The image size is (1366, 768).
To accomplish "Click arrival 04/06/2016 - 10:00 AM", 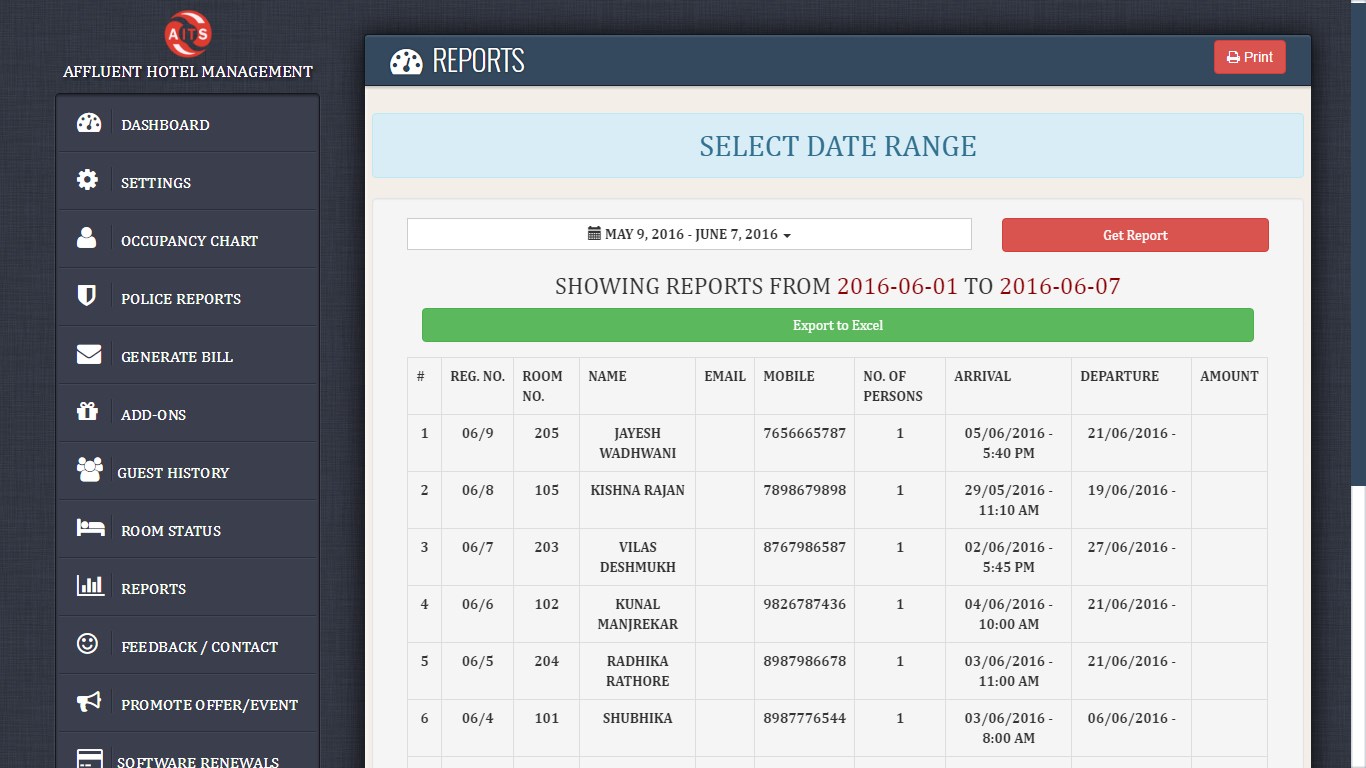I will [x=1008, y=614].
